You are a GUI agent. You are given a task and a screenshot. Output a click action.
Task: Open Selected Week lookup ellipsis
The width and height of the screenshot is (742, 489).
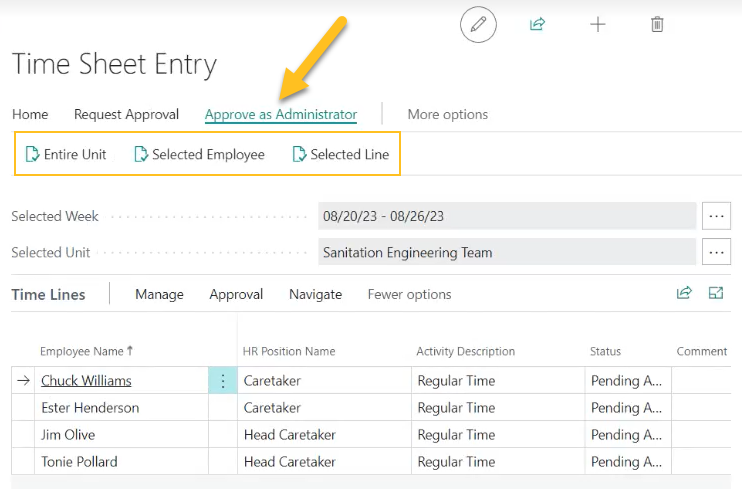pyautogui.click(x=716, y=216)
